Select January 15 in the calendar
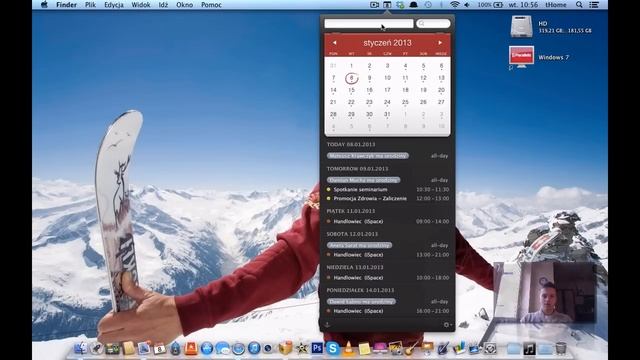Screen dimensions: 640x360 point(351,90)
